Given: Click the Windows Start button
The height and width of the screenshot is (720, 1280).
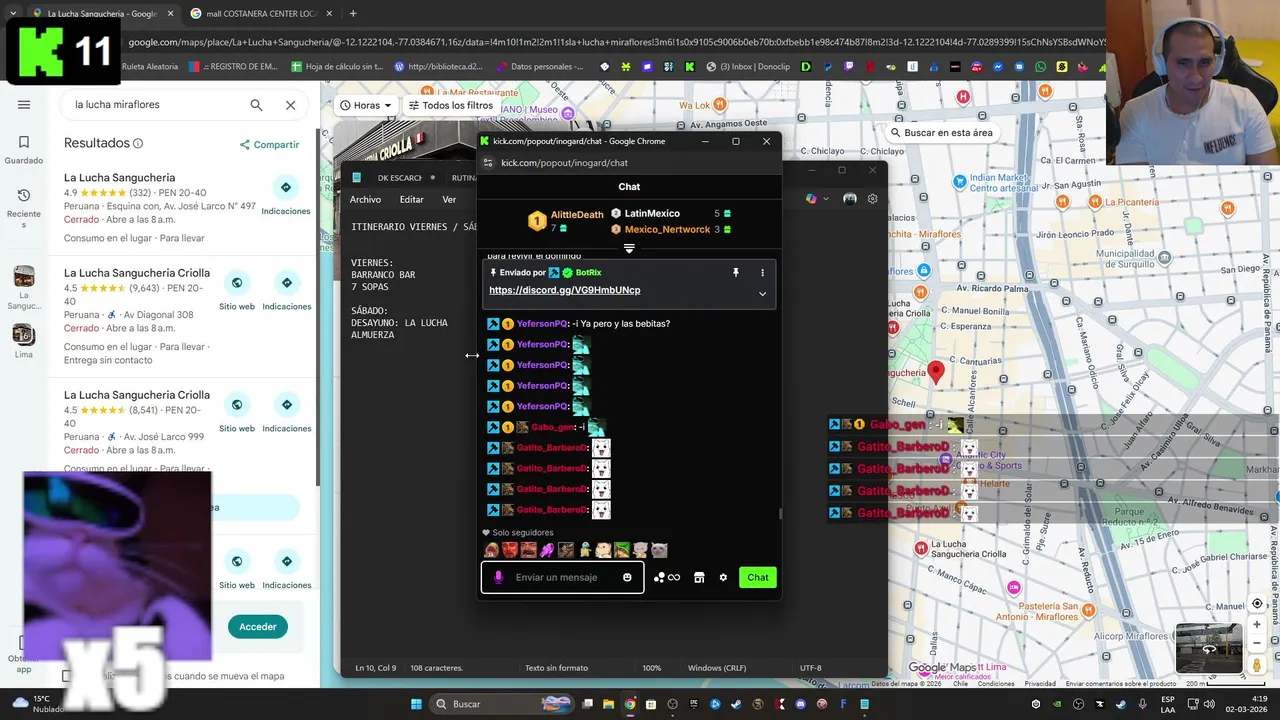Looking at the screenshot, I should 416,704.
